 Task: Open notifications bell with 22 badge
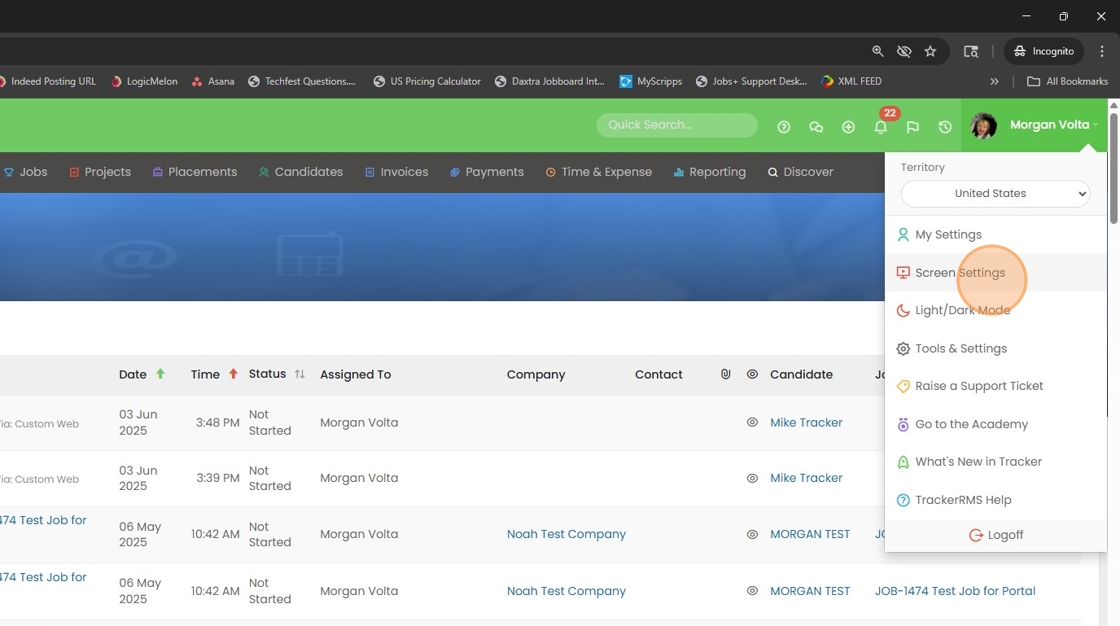tap(881, 126)
